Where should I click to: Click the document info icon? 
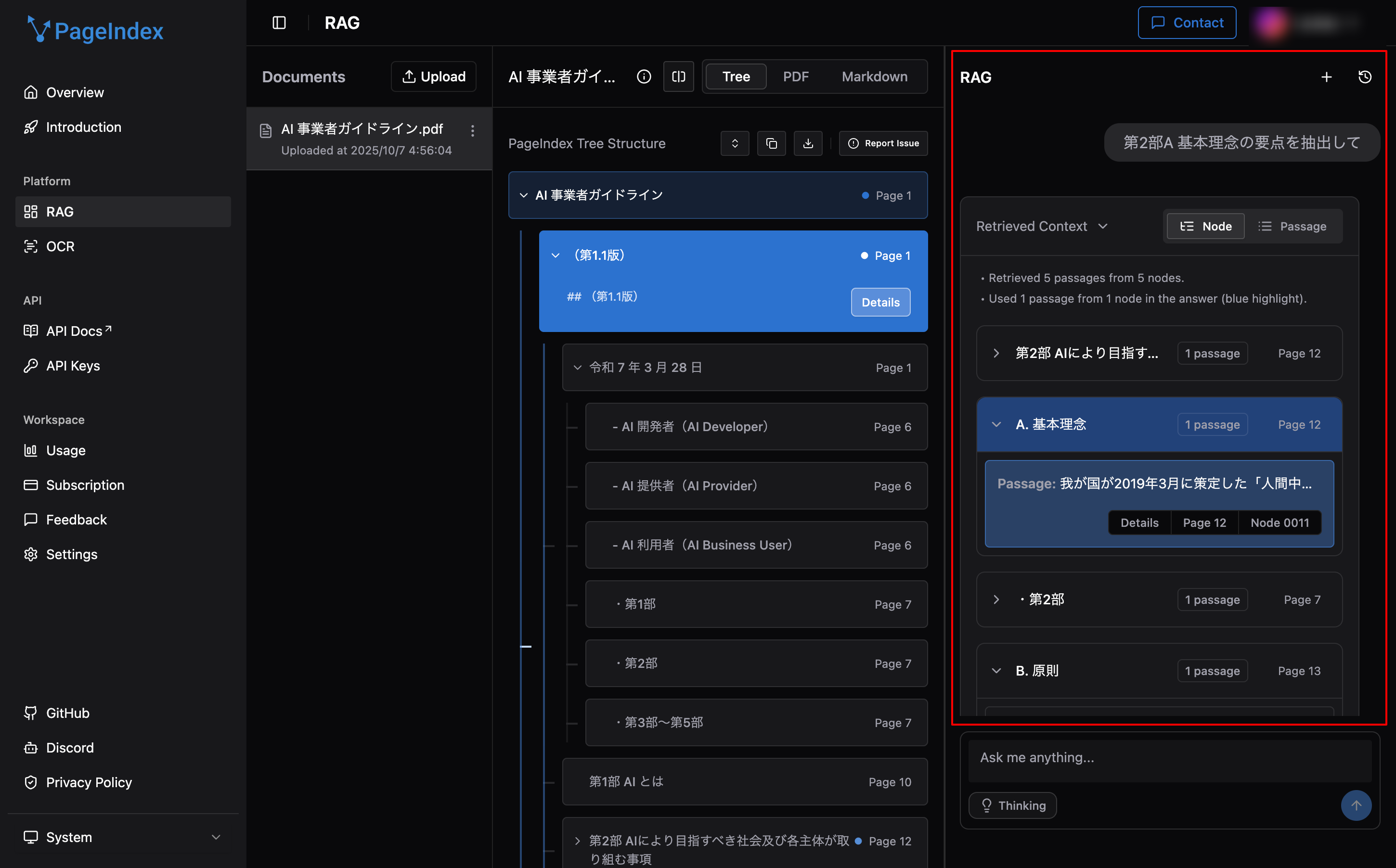point(644,77)
